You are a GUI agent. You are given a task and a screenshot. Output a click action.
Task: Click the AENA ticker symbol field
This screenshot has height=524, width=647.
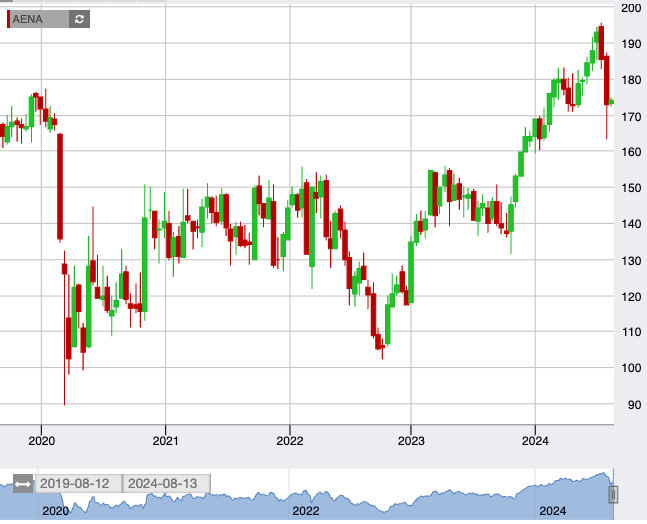[x=39, y=19]
